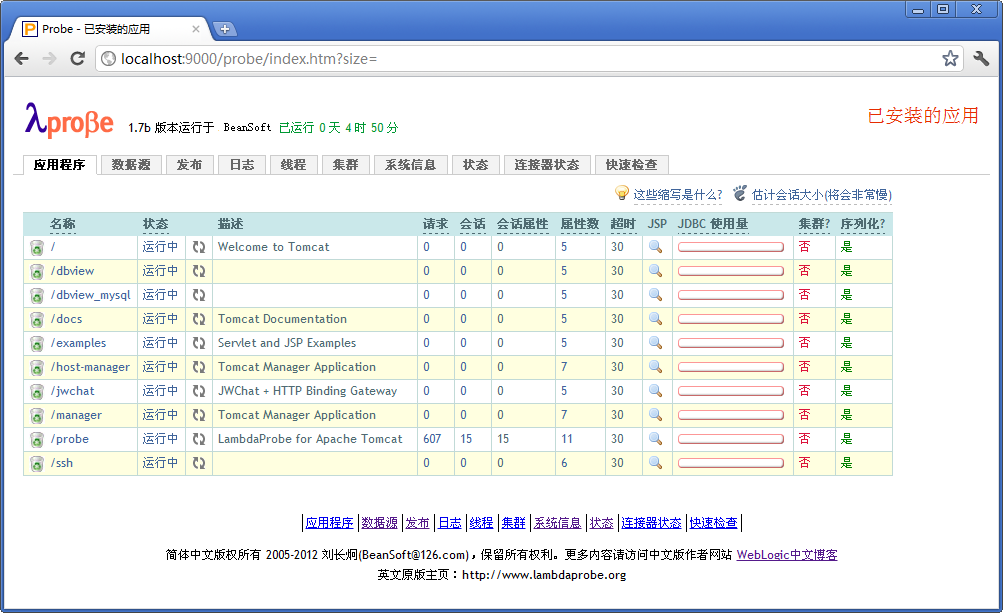This screenshot has height=613, width=1003.
Task: Toggle running status 运行中 for /dbview
Action: pos(160,271)
